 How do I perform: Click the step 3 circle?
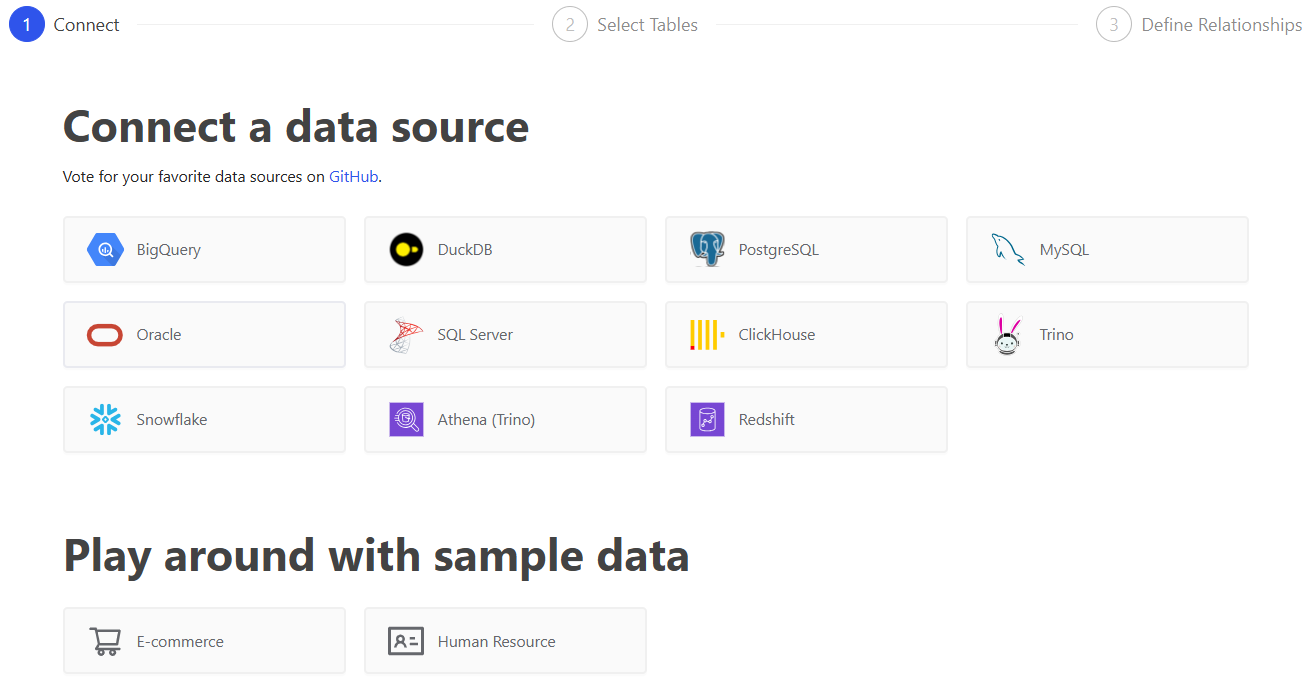[x=1114, y=25]
